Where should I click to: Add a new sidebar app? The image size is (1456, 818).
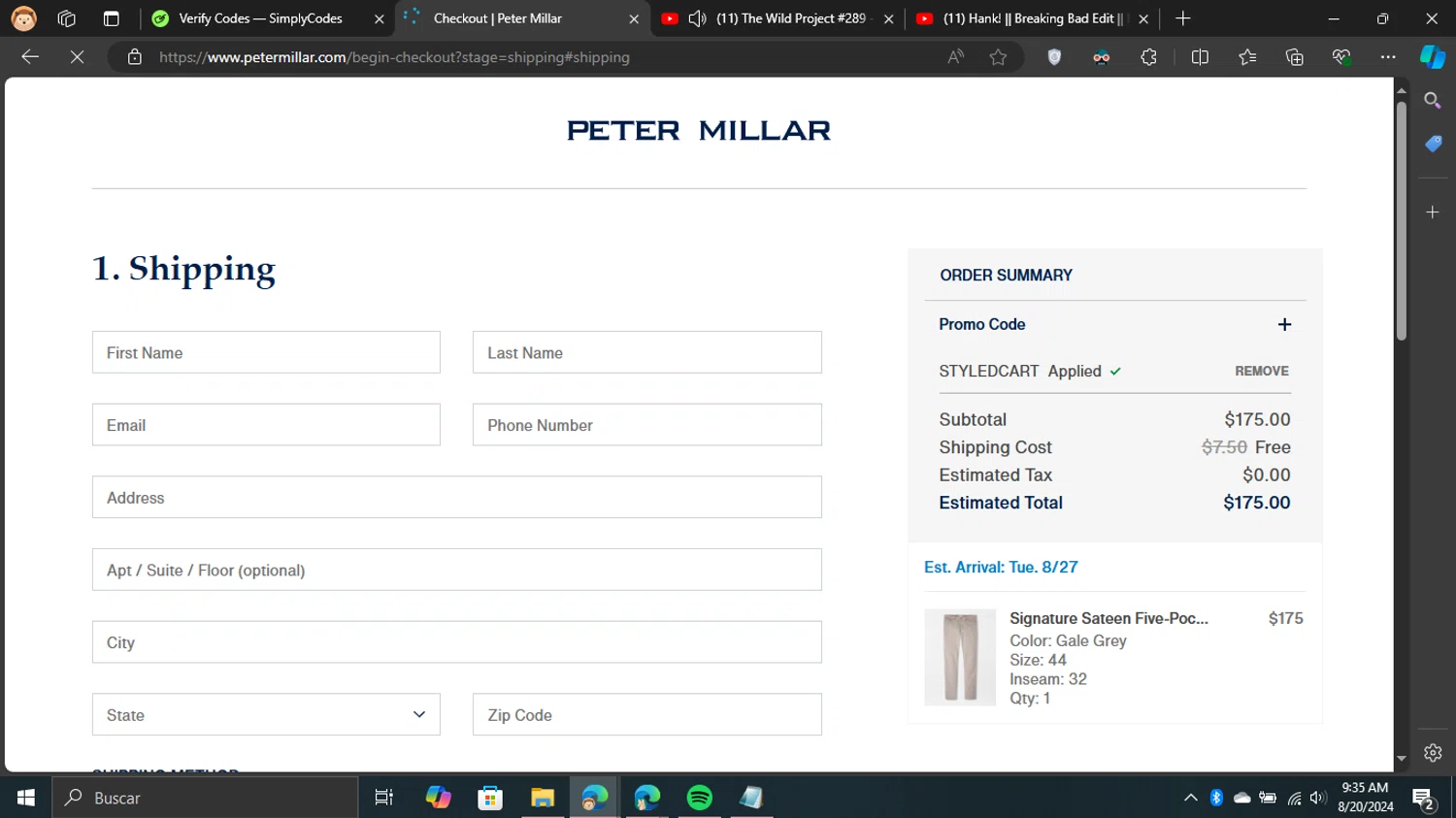1433,212
